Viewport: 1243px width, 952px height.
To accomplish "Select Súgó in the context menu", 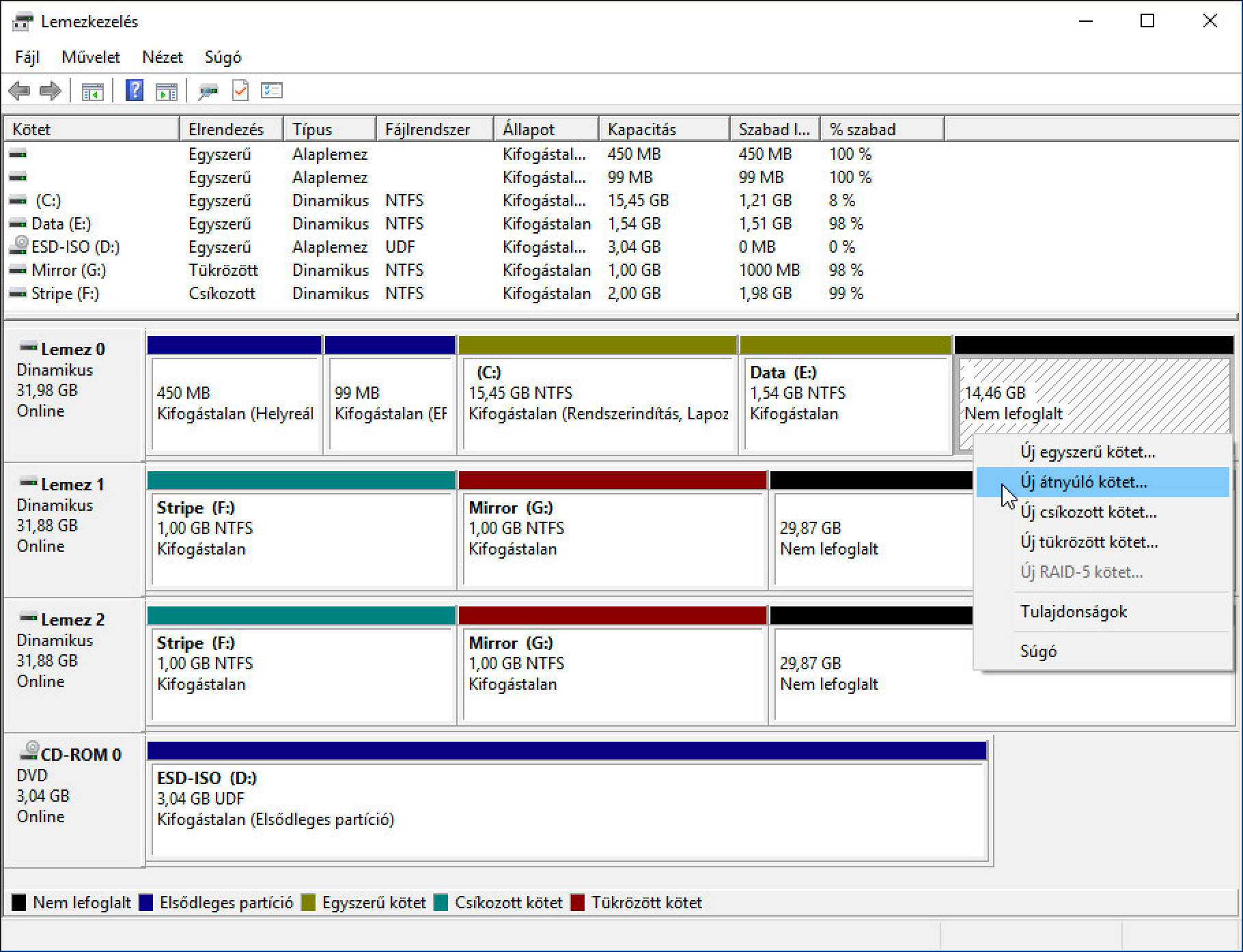I will [x=1103, y=652].
